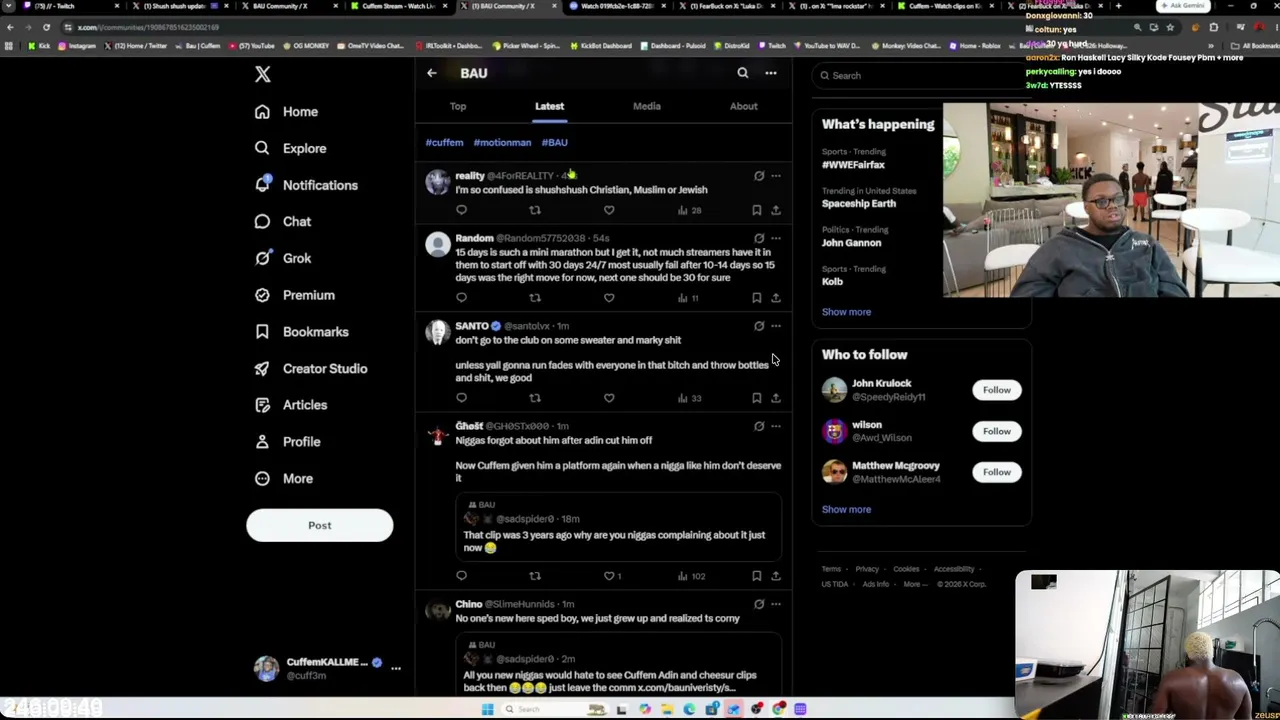The height and width of the screenshot is (720, 1280).
Task: Filter posts by #motionman hashtag
Action: 502,143
